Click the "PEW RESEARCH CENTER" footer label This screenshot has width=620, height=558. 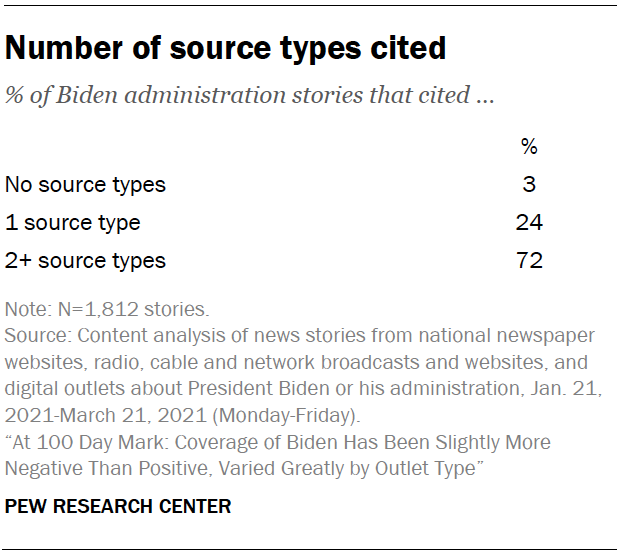coord(118,506)
